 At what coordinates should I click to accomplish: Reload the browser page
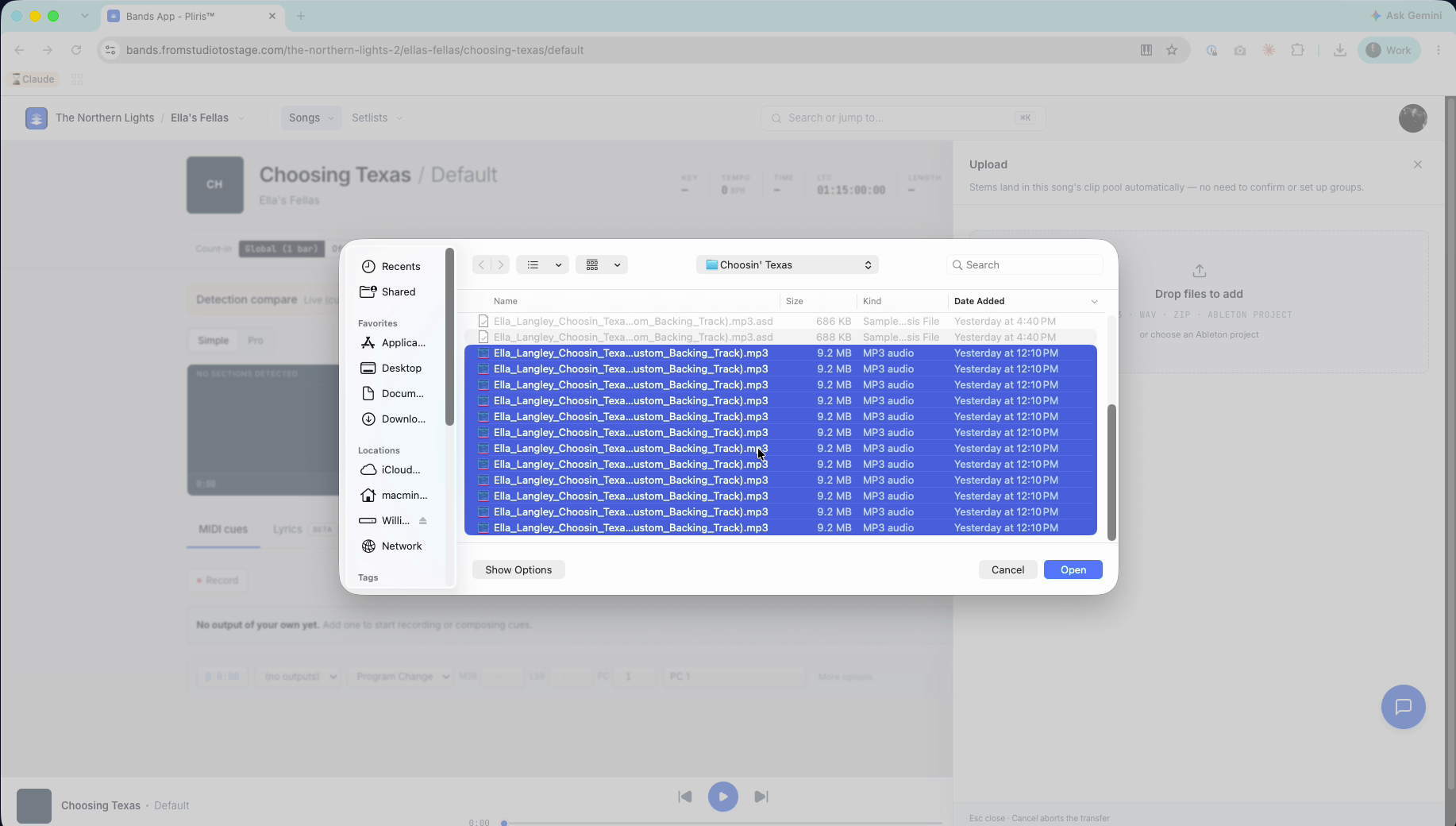pyautogui.click(x=76, y=50)
